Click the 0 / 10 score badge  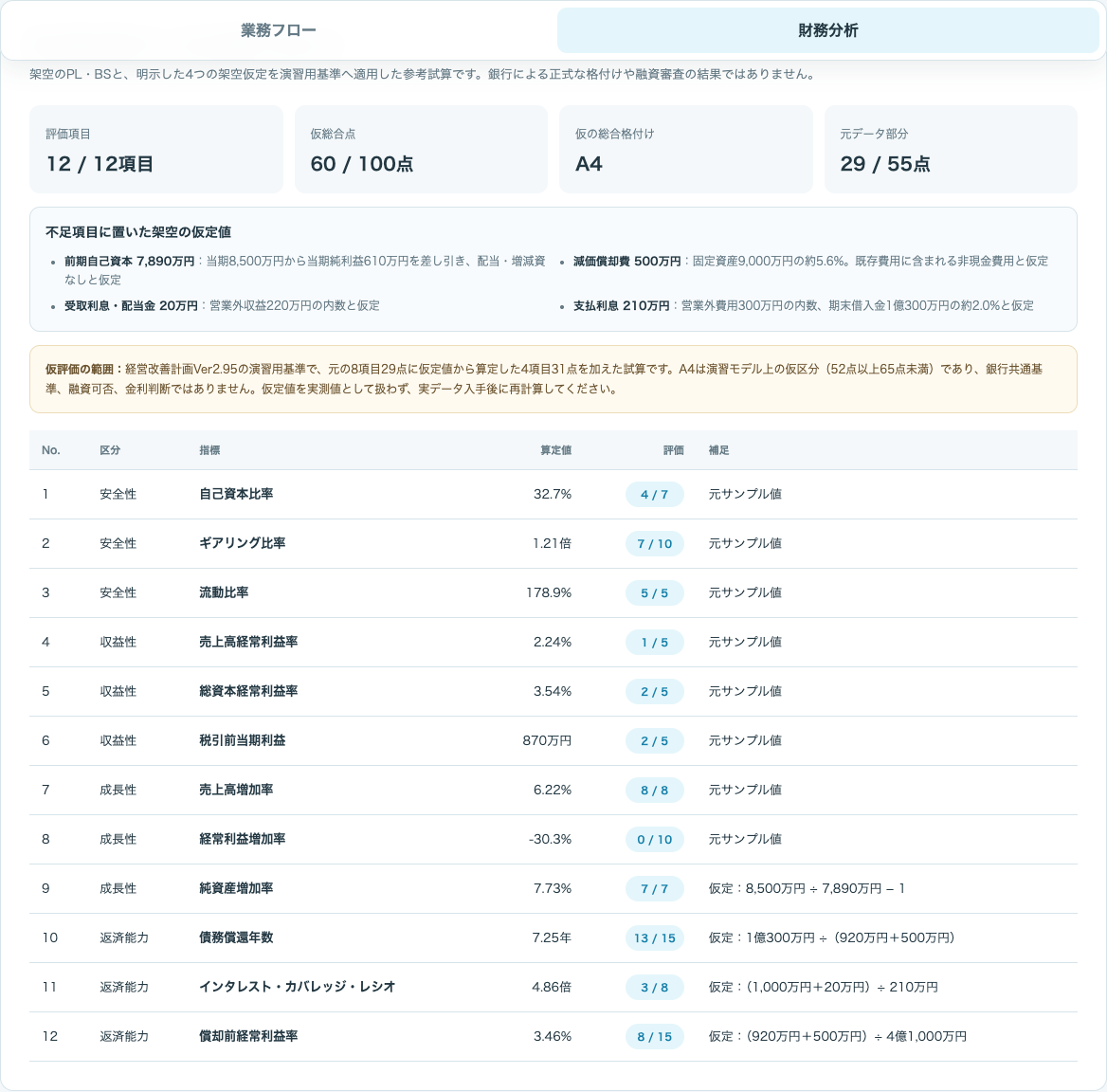pyautogui.click(x=655, y=840)
